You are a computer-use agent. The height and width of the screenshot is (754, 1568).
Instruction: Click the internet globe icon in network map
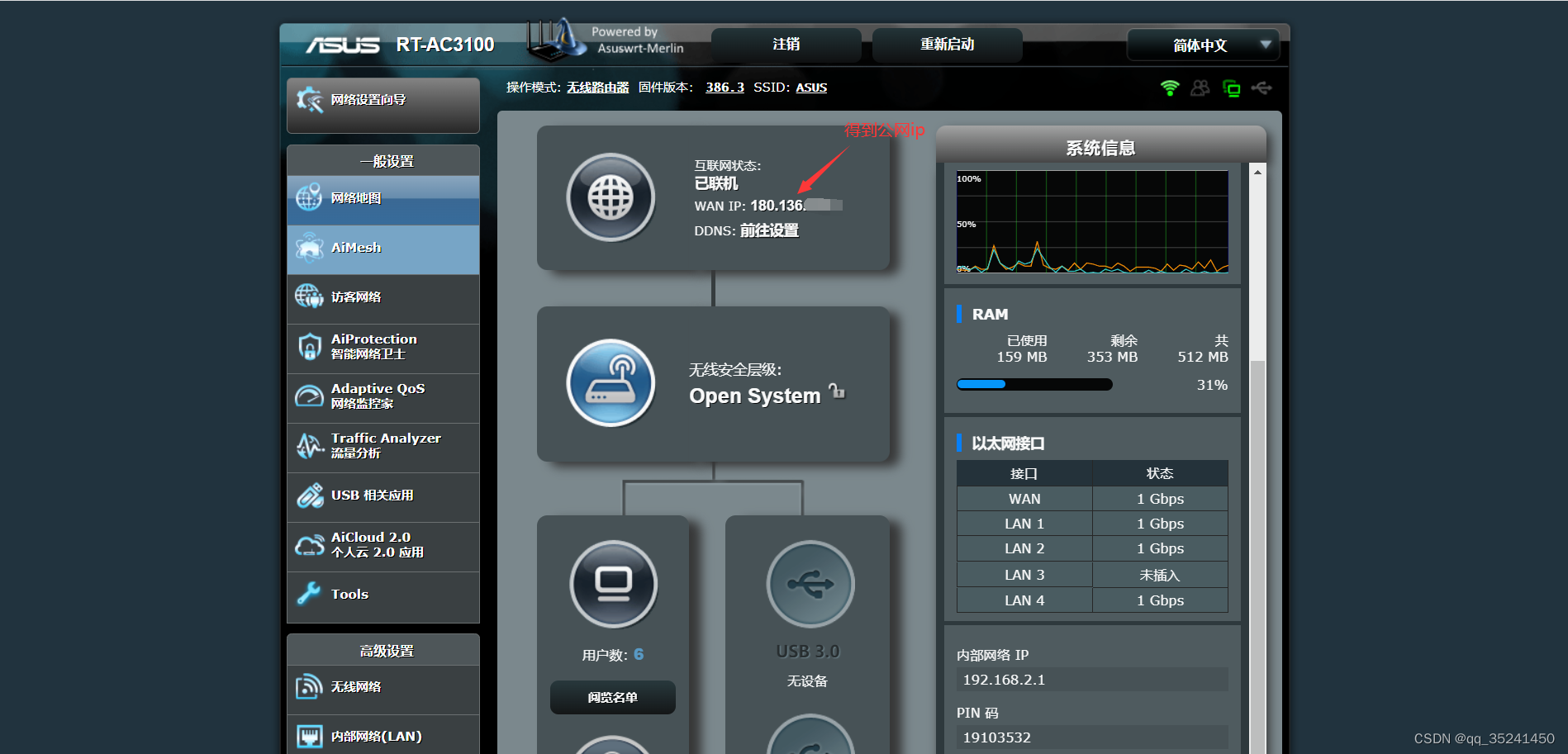[x=611, y=197]
